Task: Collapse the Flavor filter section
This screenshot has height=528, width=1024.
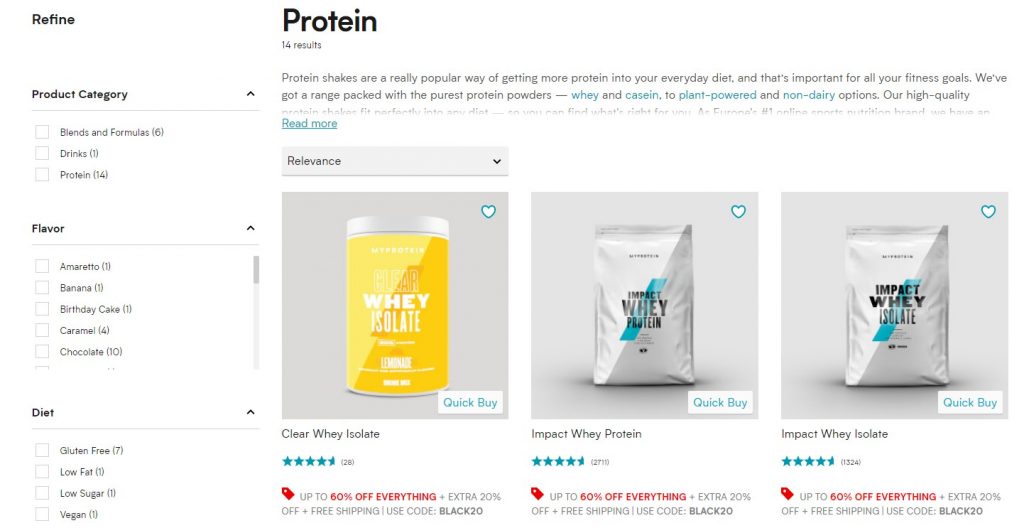Action: point(250,228)
